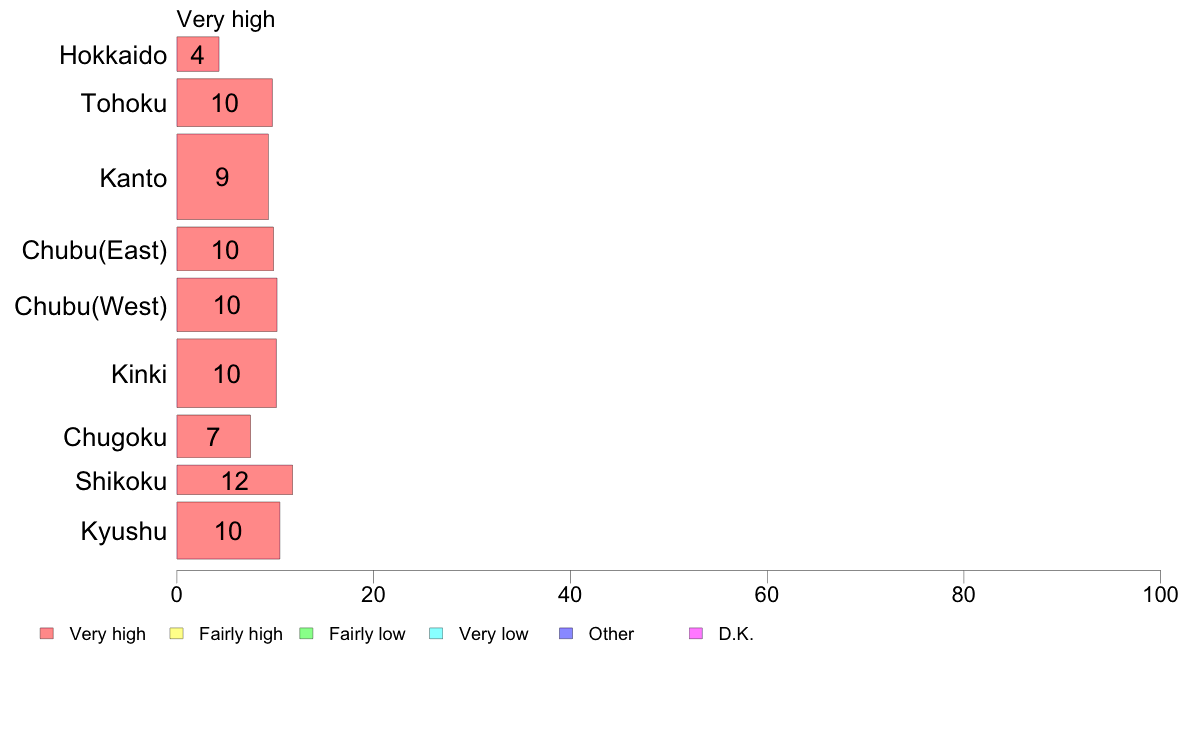Screen dimensions: 1188x736
Task: Click the Very high column header
Action: pyautogui.click(x=226, y=19)
